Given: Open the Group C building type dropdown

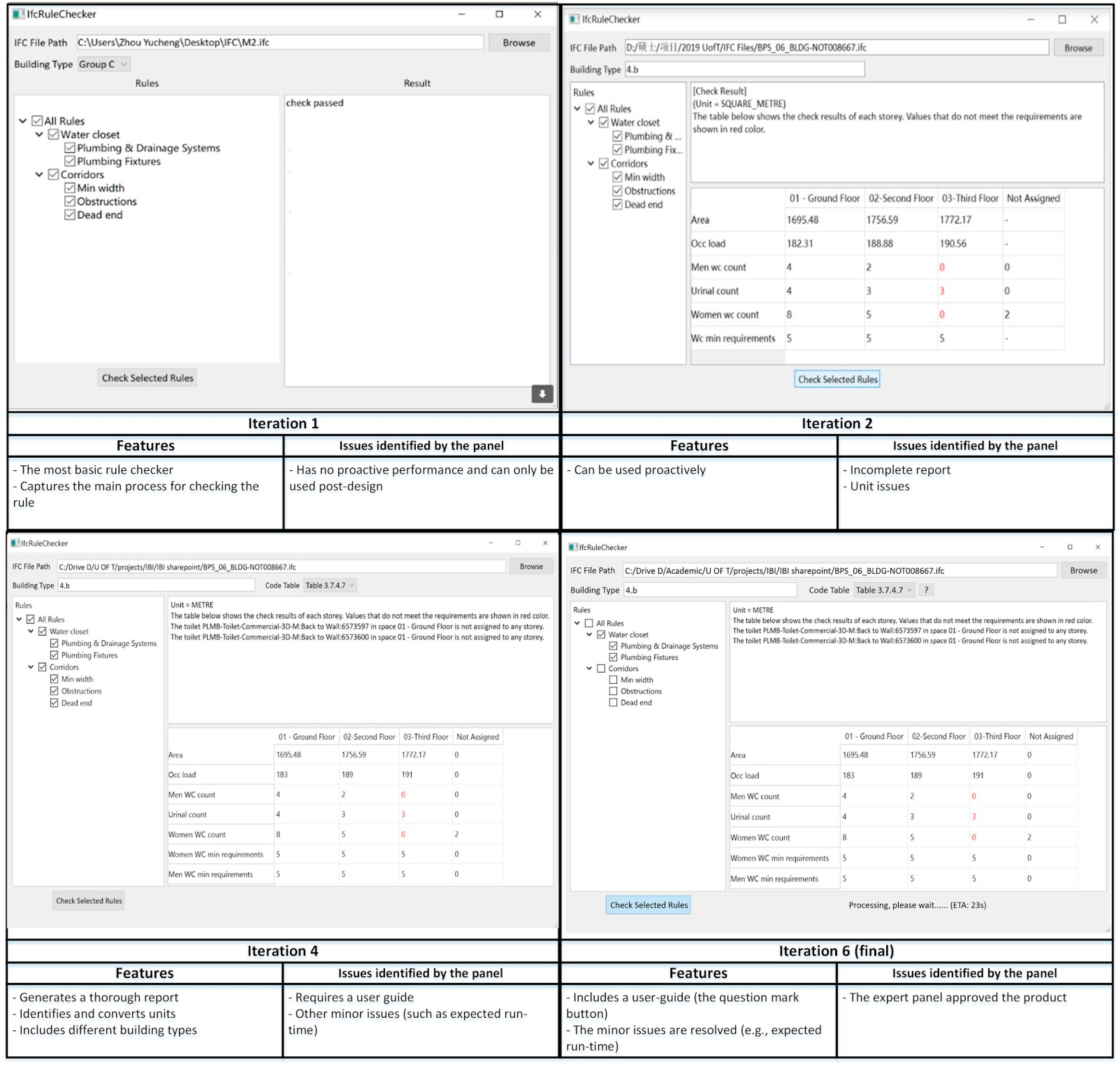Looking at the screenshot, I should [x=103, y=64].
